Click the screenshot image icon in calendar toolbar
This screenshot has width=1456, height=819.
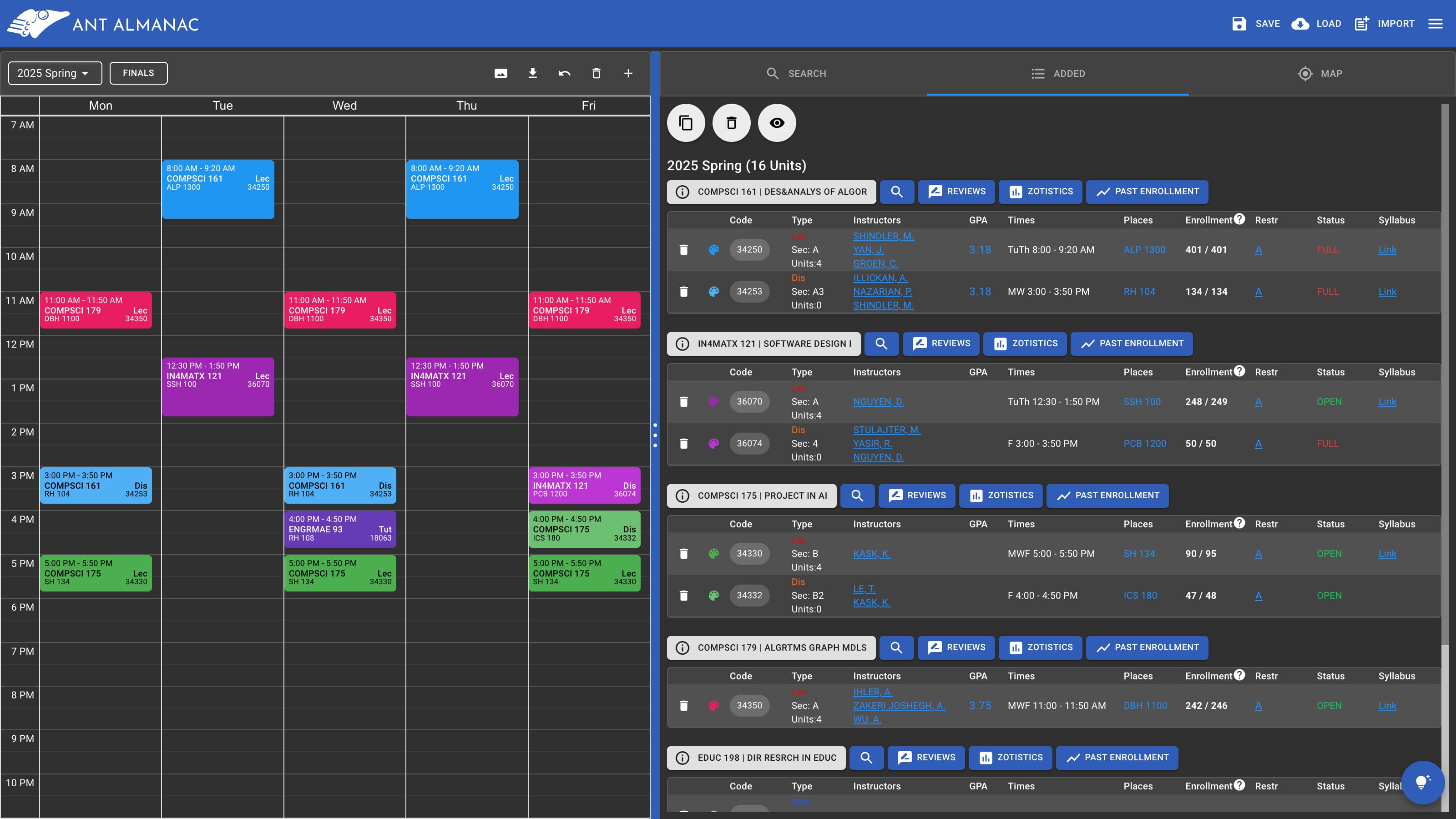click(x=501, y=73)
